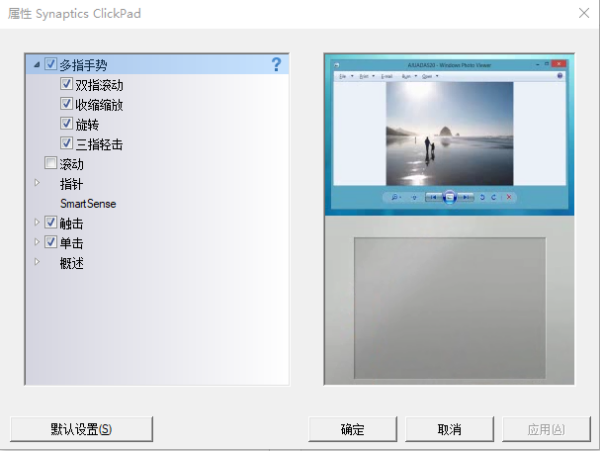
Task: Toggle the 双指滚动 checkbox
Action: click(x=66, y=83)
